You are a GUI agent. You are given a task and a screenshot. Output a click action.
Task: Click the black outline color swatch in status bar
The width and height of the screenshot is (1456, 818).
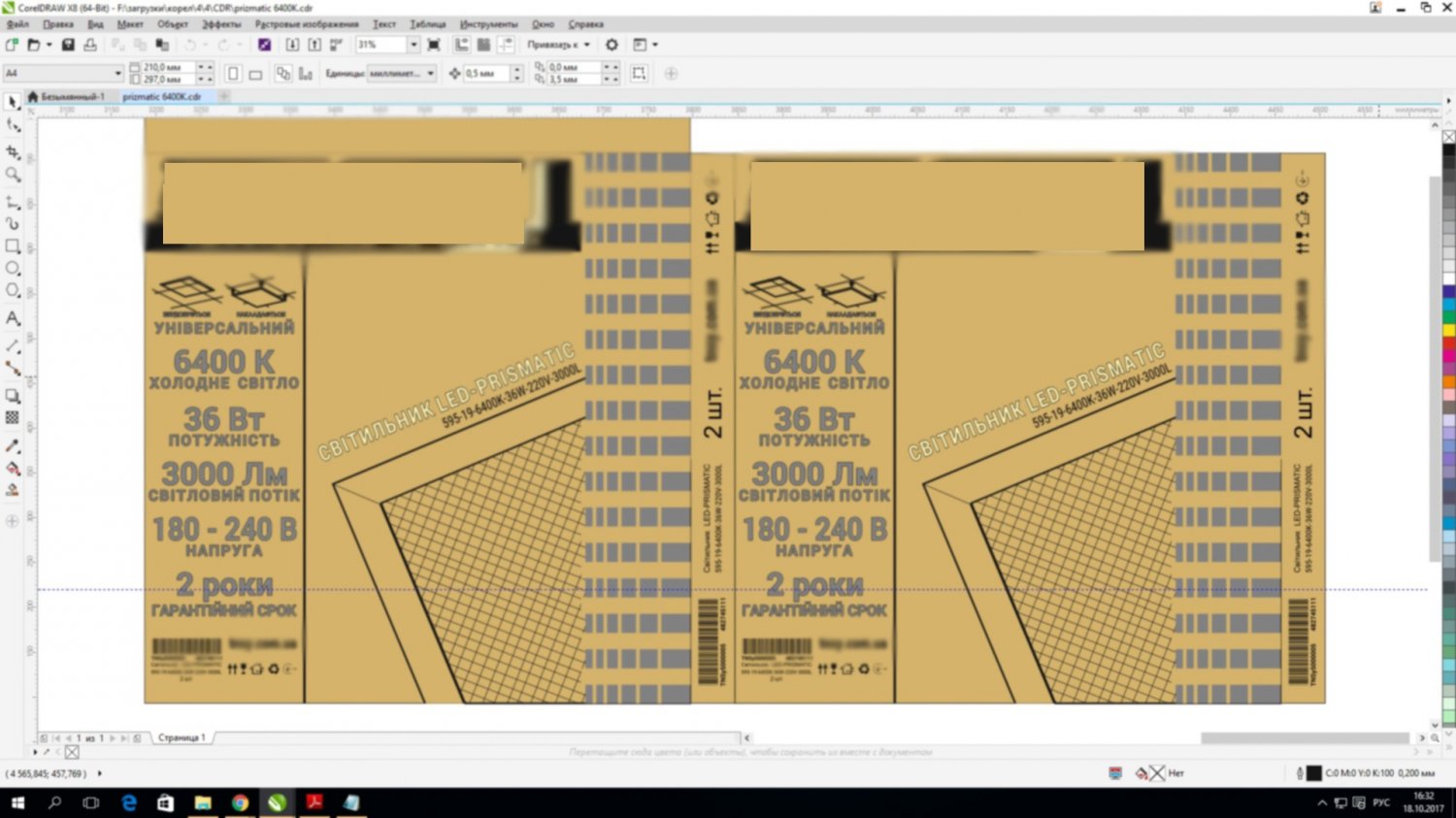(1313, 773)
